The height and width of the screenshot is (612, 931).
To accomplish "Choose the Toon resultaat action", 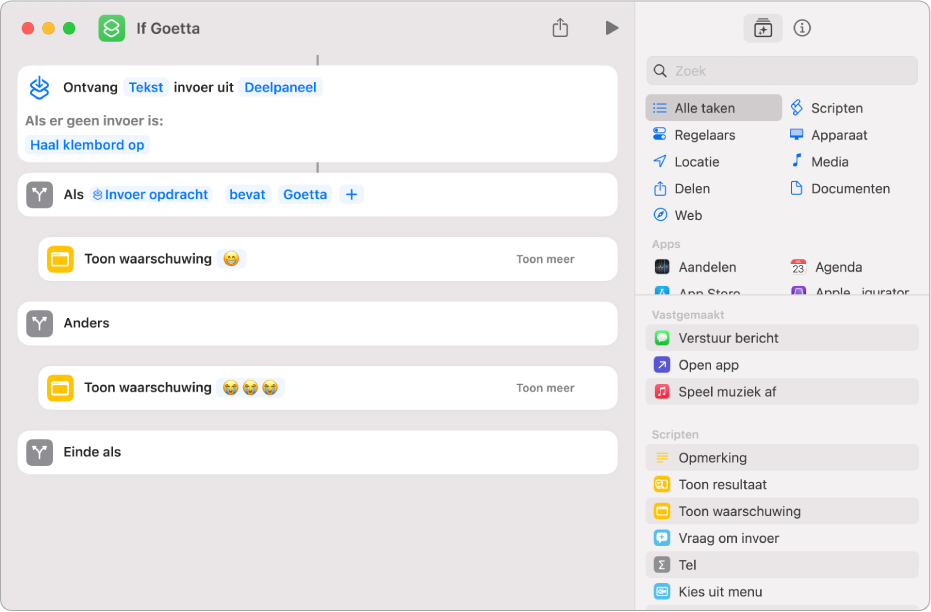I will [782, 485].
